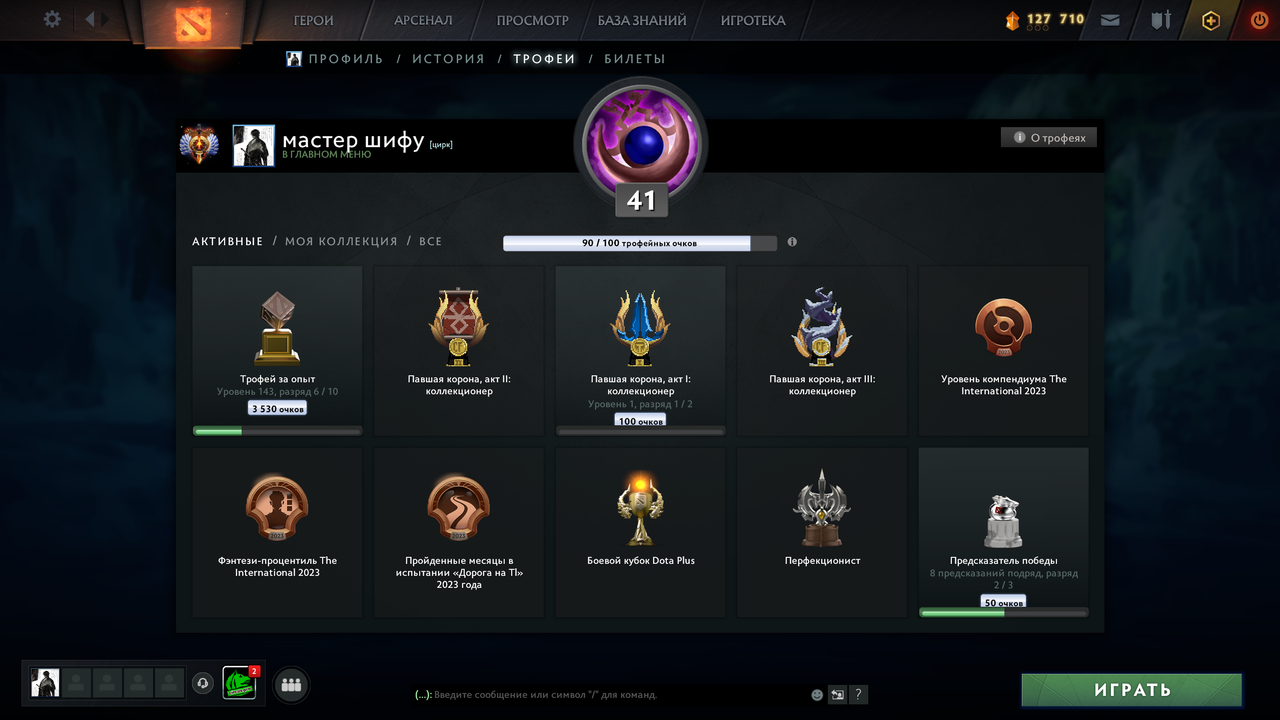The width and height of the screenshot is (1280, 720).
Task: Click the red power quit icon
Action: click(x=1259, y=20)
